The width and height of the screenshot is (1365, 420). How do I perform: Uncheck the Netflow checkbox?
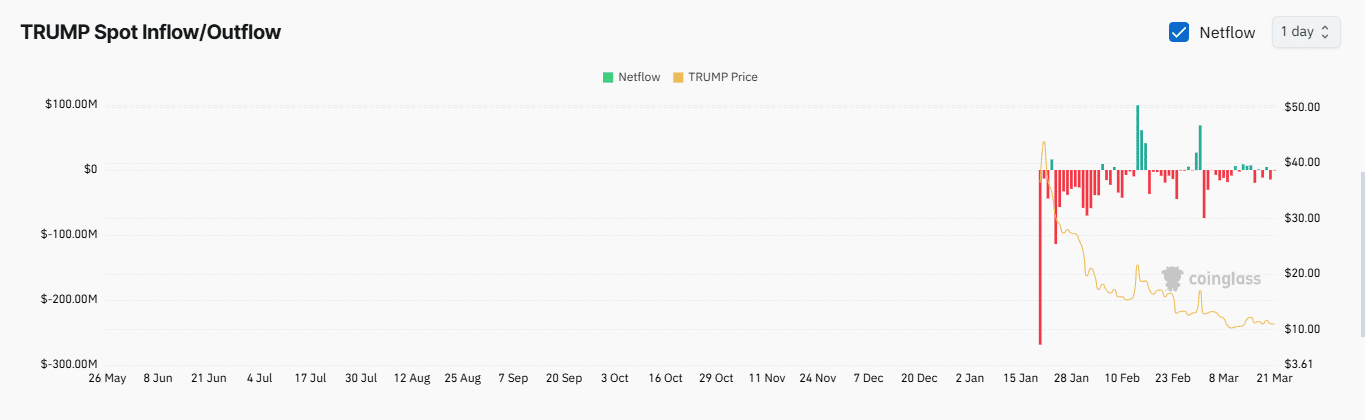click(1179, 32)
